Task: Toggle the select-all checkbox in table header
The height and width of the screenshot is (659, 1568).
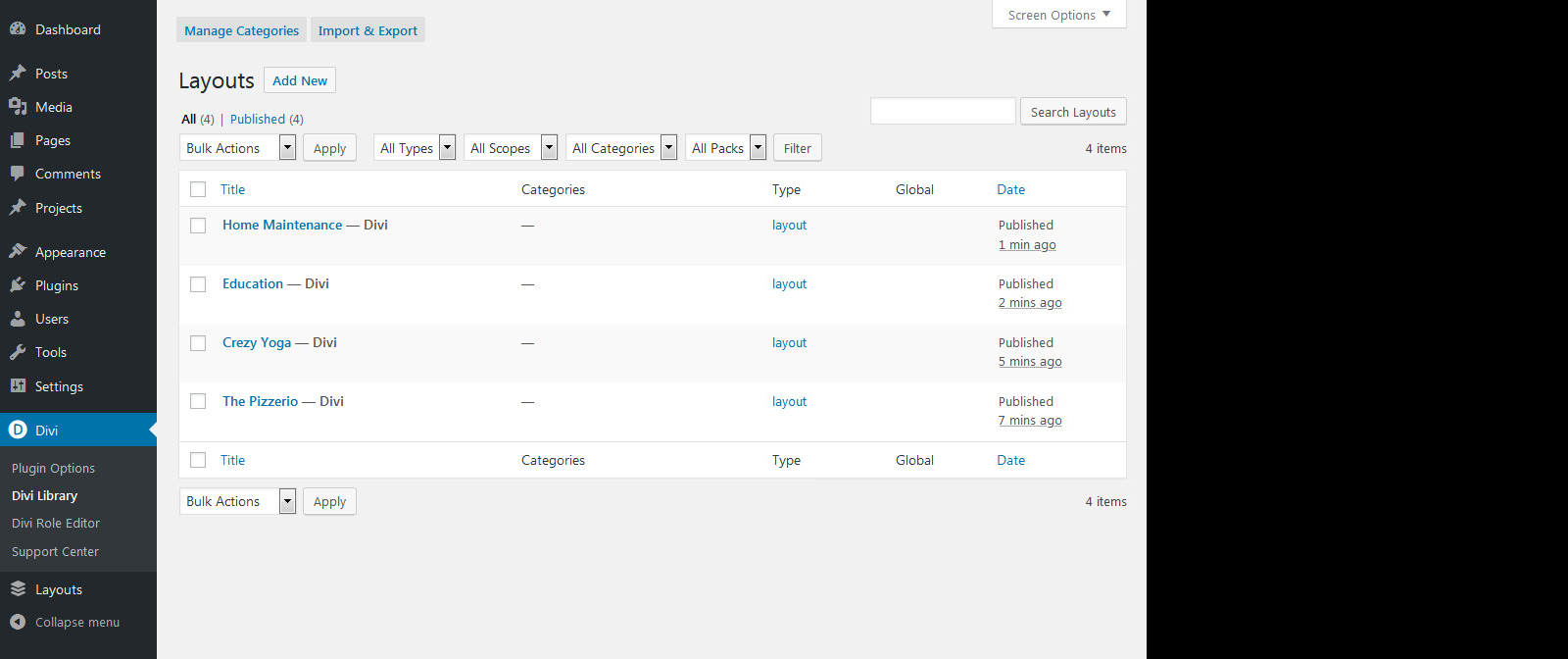Action: pos(198,189)
